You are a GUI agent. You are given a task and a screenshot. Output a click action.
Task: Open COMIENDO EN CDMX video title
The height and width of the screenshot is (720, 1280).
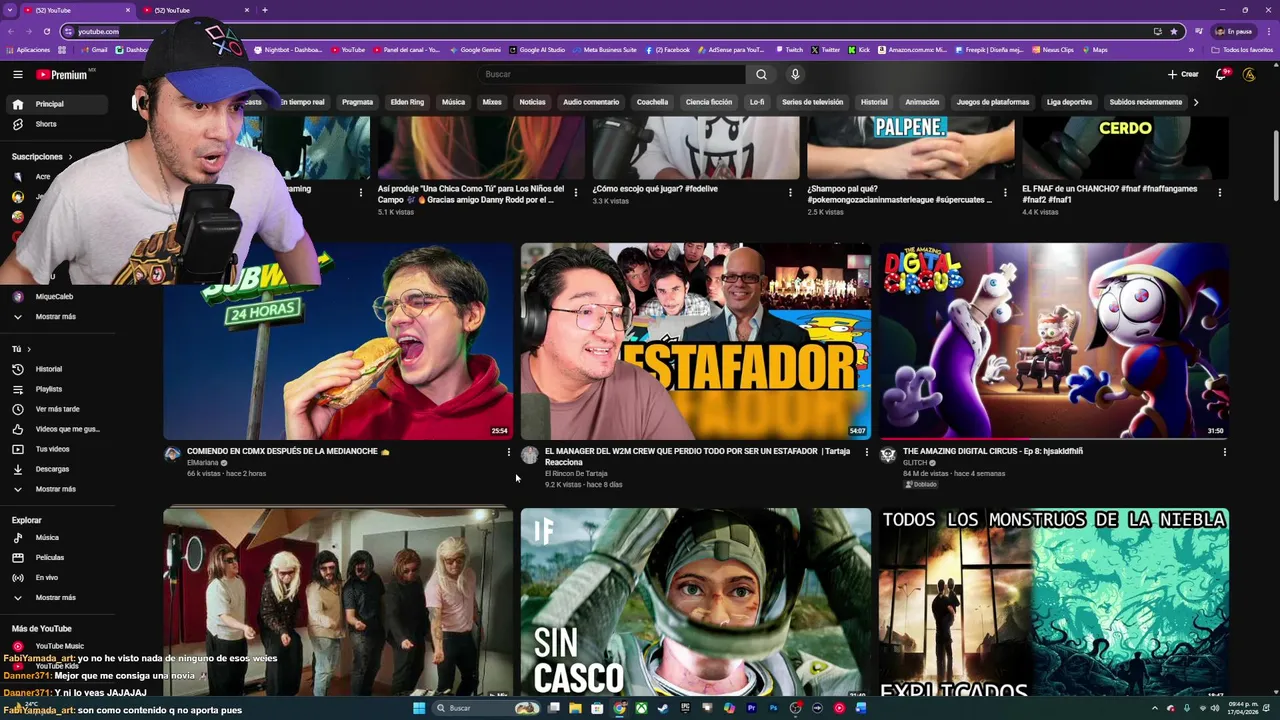click(288, 452)
